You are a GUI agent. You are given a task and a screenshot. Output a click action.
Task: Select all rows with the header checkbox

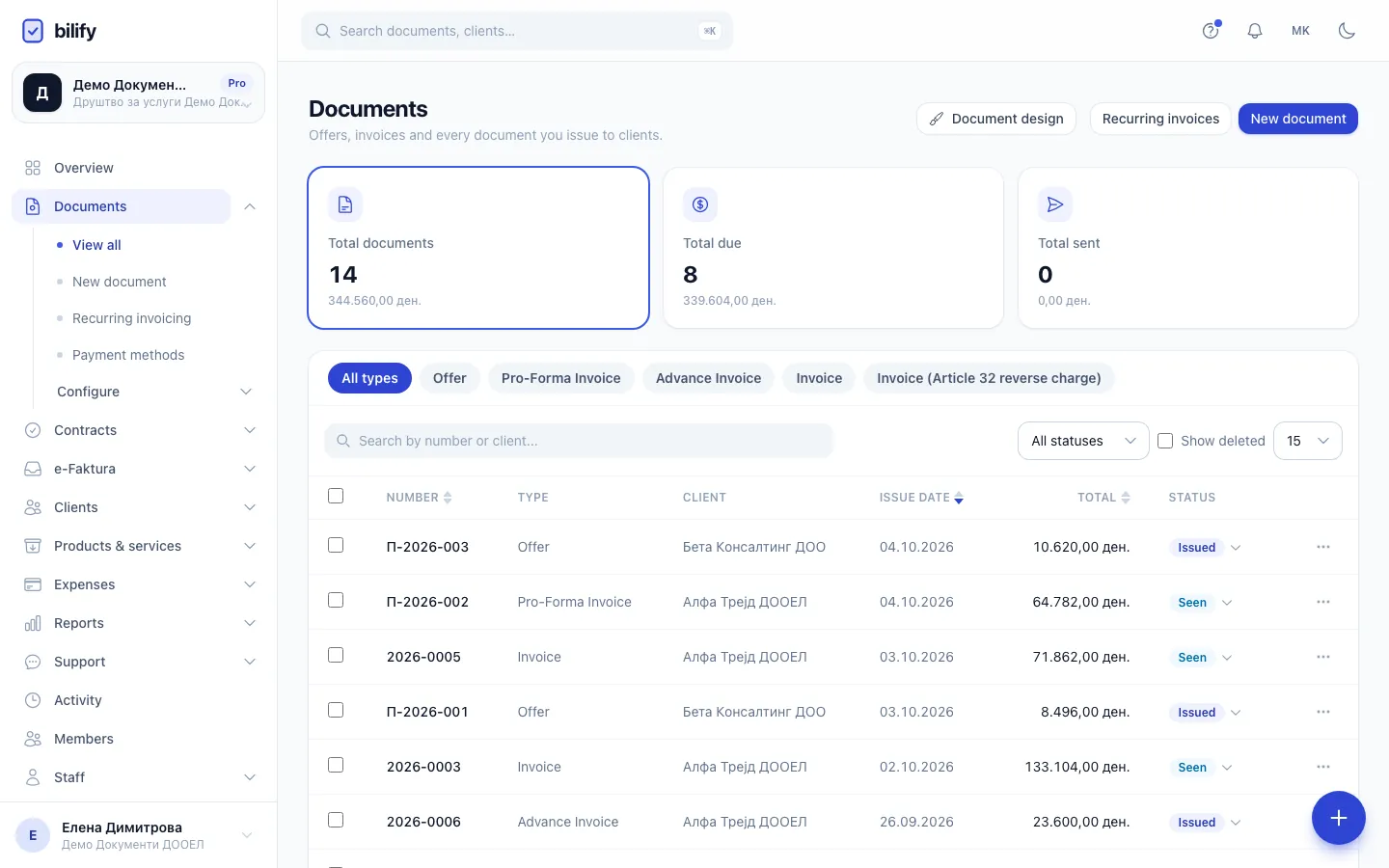pyautogui.click(x=336, y=496)
